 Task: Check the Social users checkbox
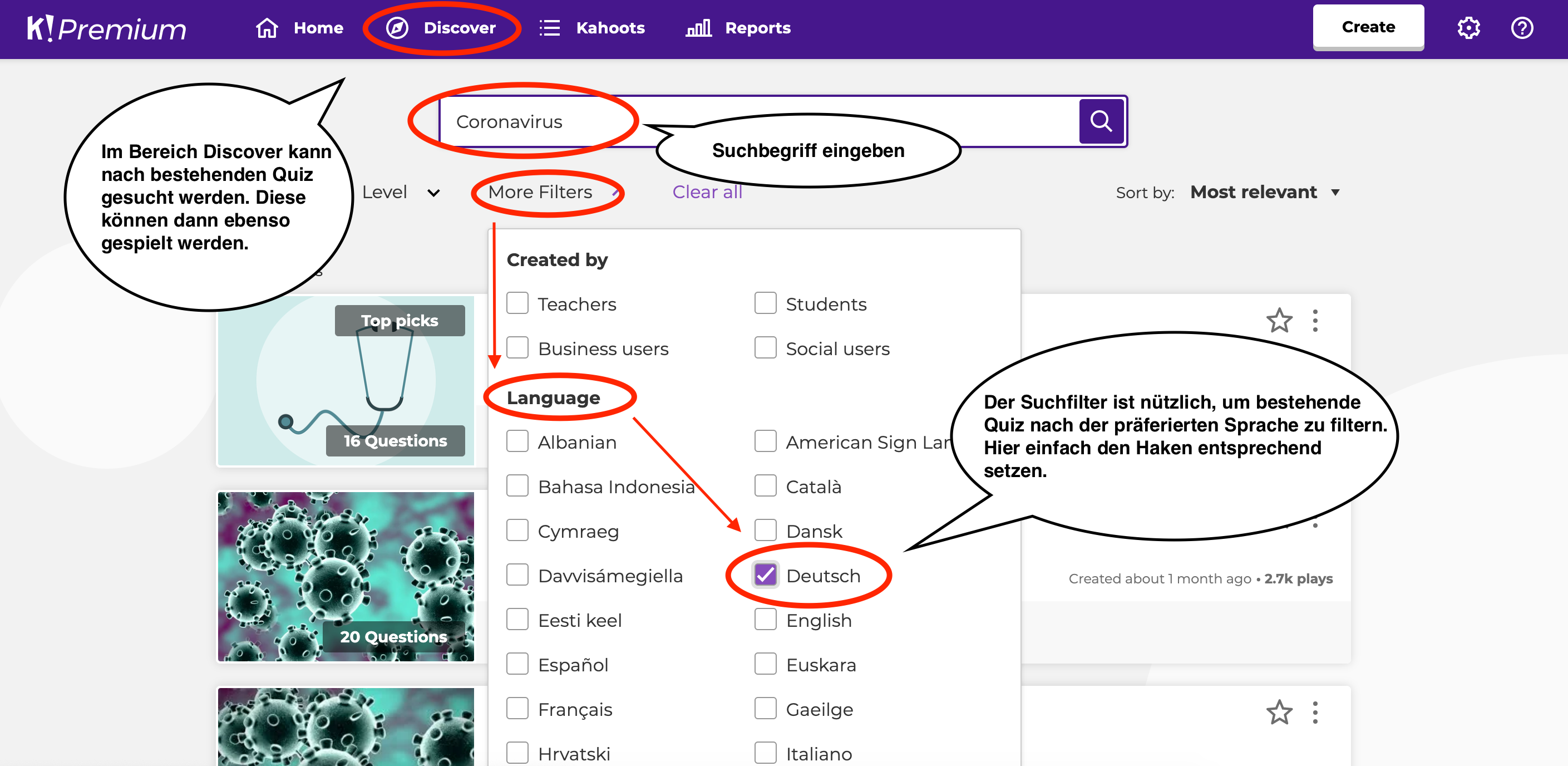click(x=765, y=348)
